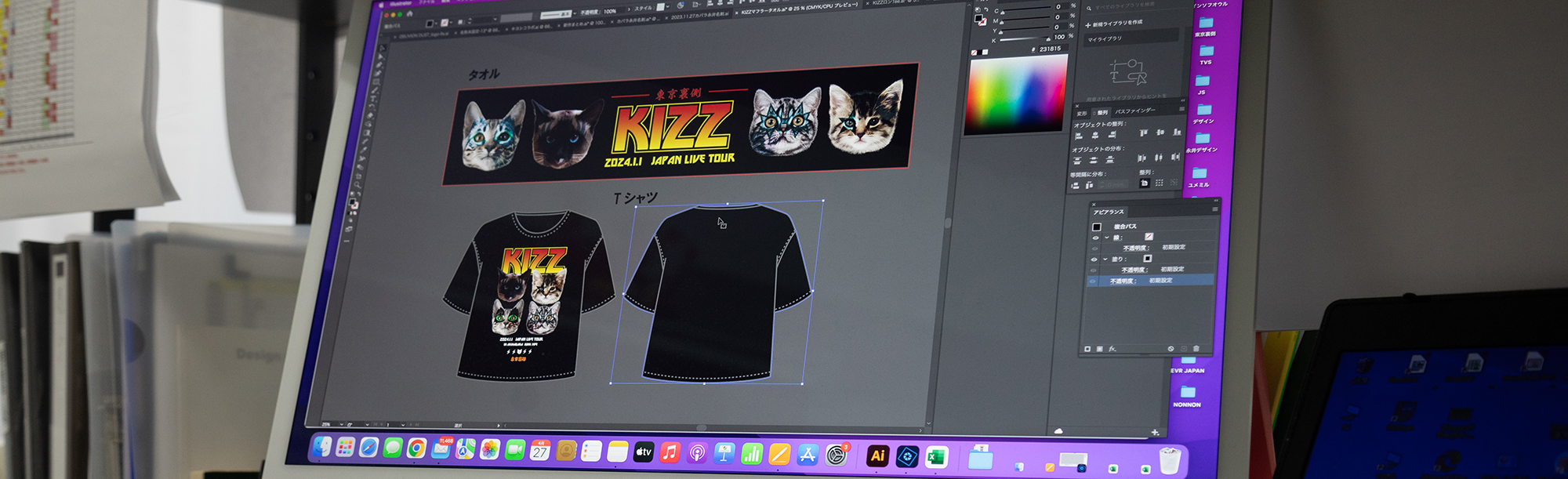The height and width of the screenshot is (479, 1568).
Task: Adjust the K slider in Color panel
Action: click(x=1023, y=38)
